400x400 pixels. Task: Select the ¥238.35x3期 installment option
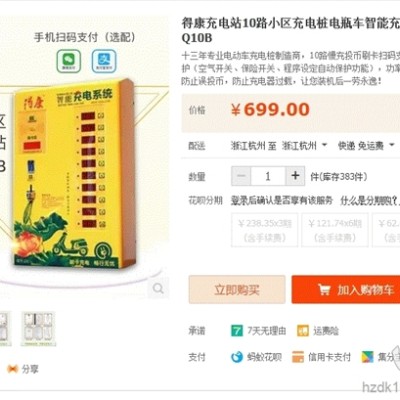point(265,230)
